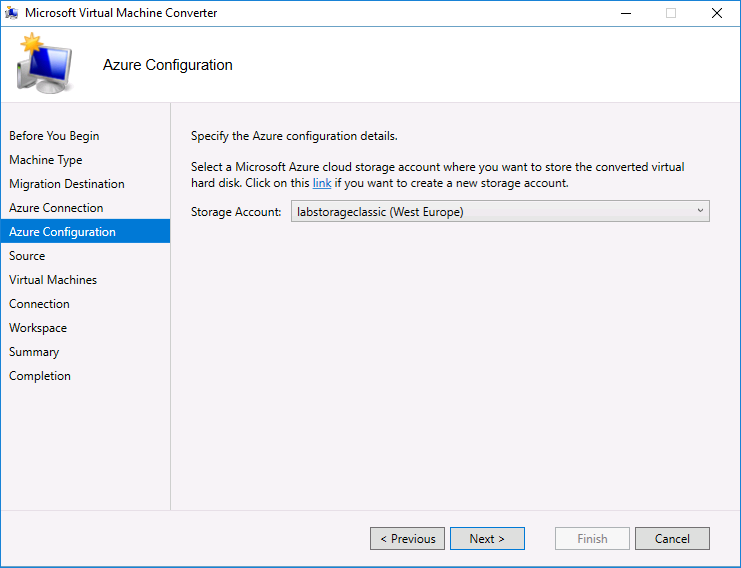
Task: Click the 'Storage Account:' label
Action: click(236, 212)
